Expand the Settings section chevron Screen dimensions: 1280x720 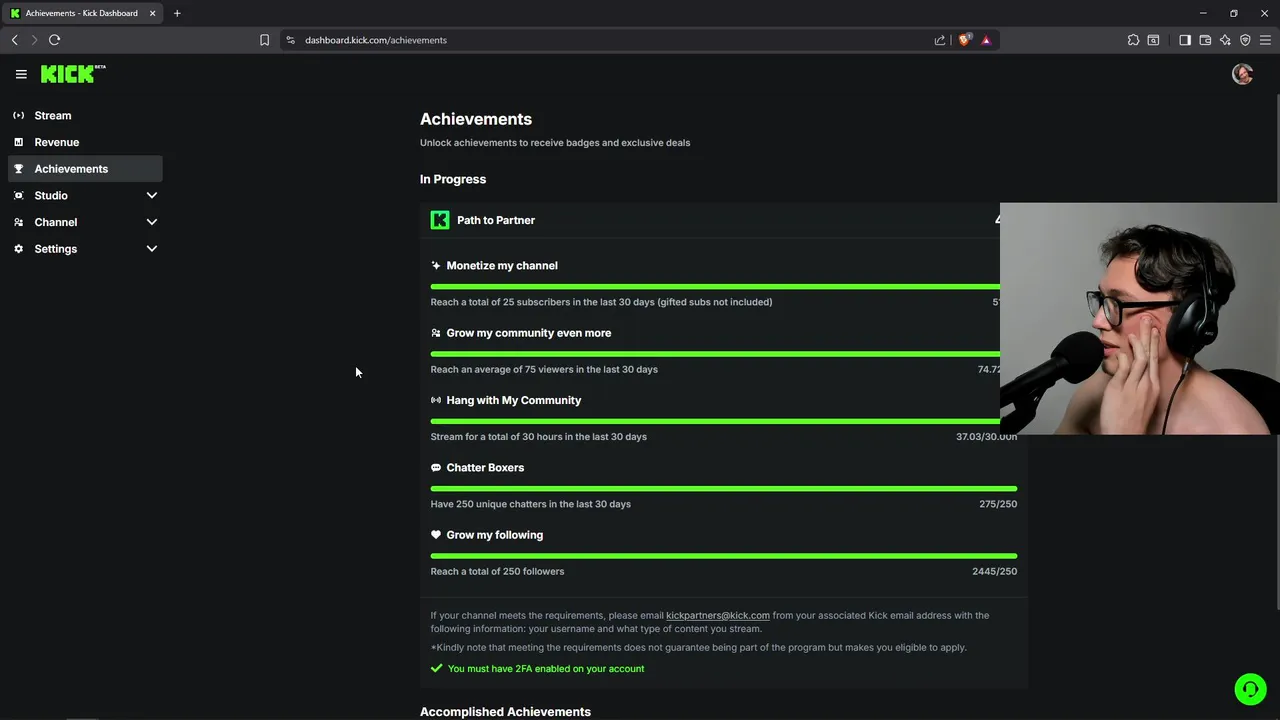(152, 249)
